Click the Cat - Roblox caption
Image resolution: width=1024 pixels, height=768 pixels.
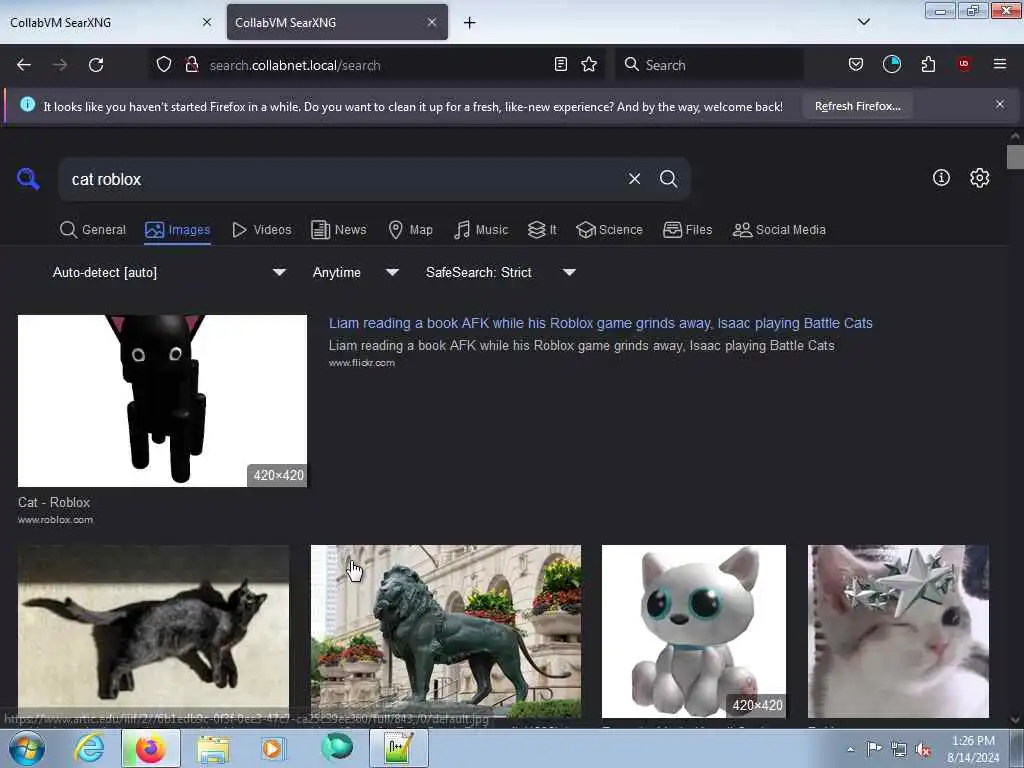(54, 502)
